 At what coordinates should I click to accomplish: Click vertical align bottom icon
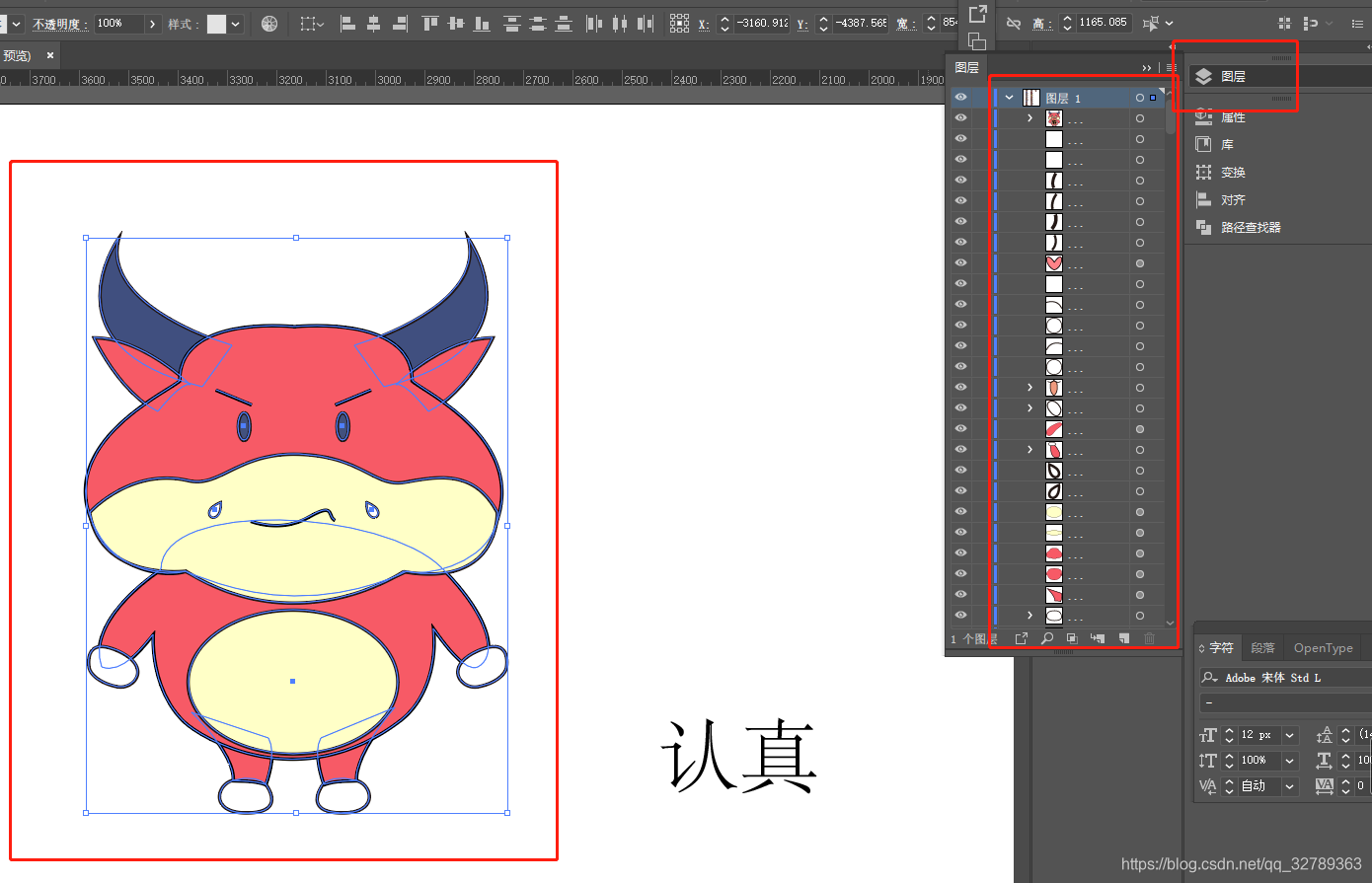click(x=482, y=24)
